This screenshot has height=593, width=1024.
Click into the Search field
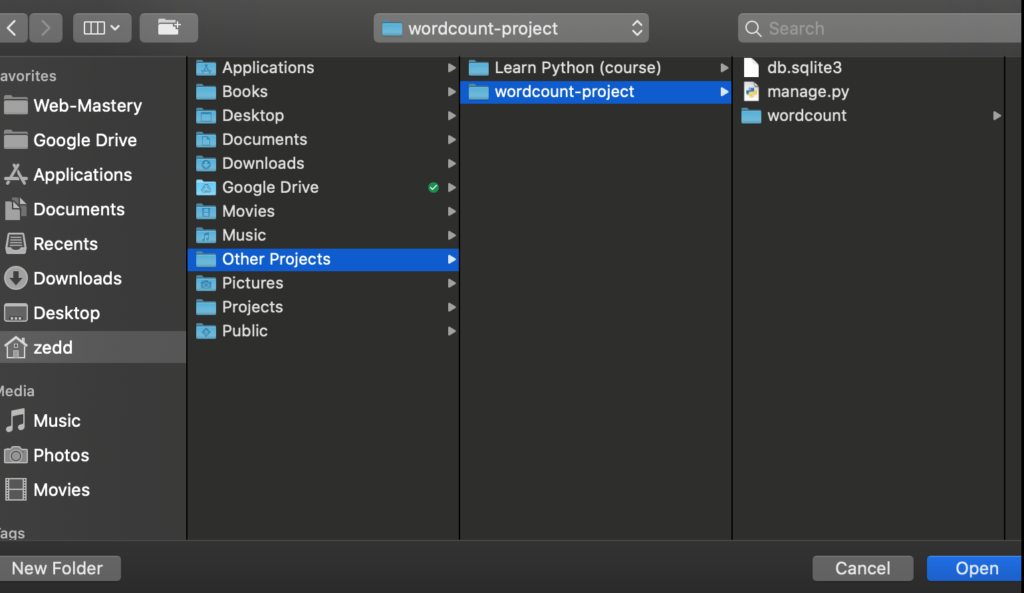880,28
